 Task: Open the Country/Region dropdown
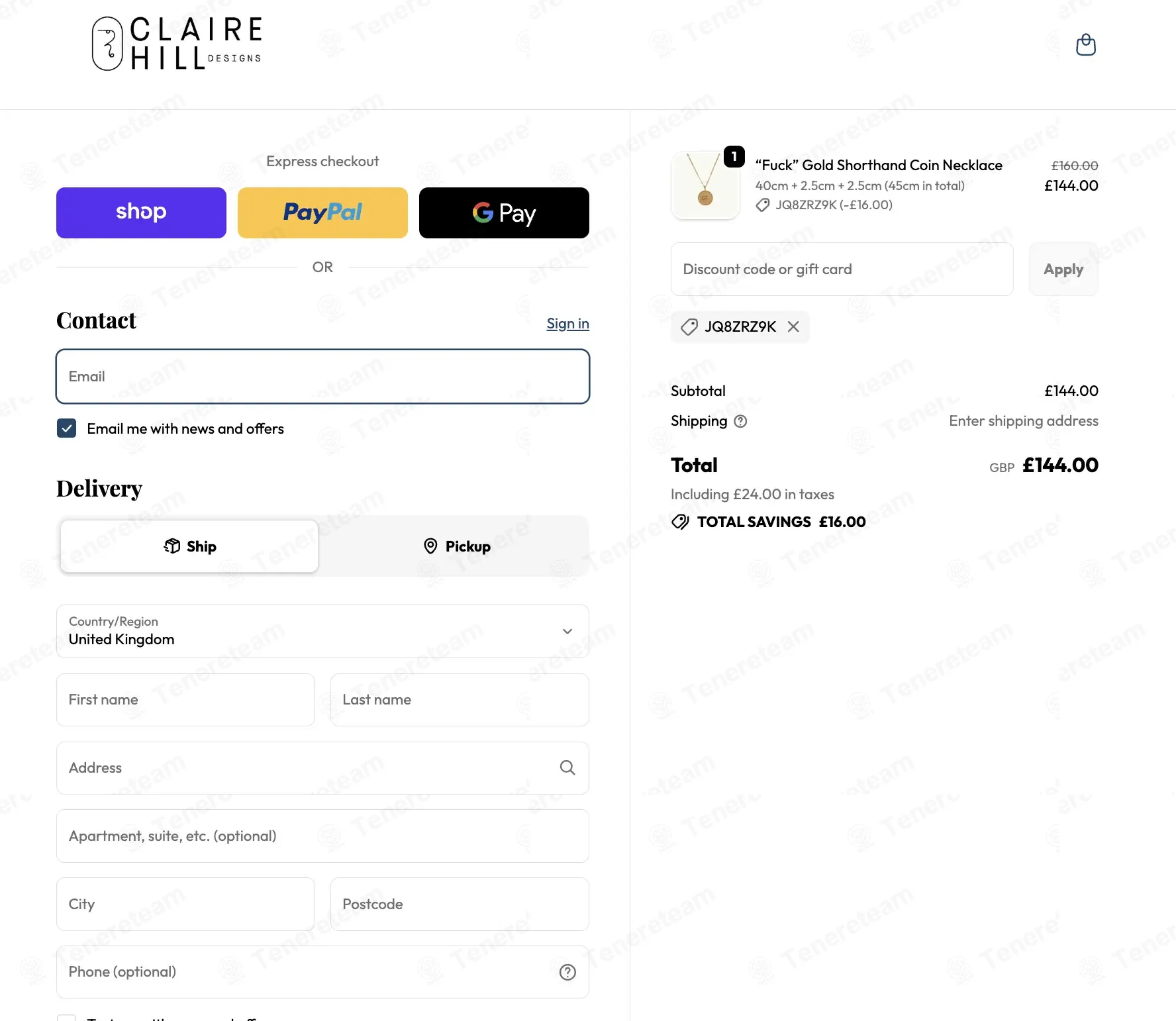tap(322, 631)
